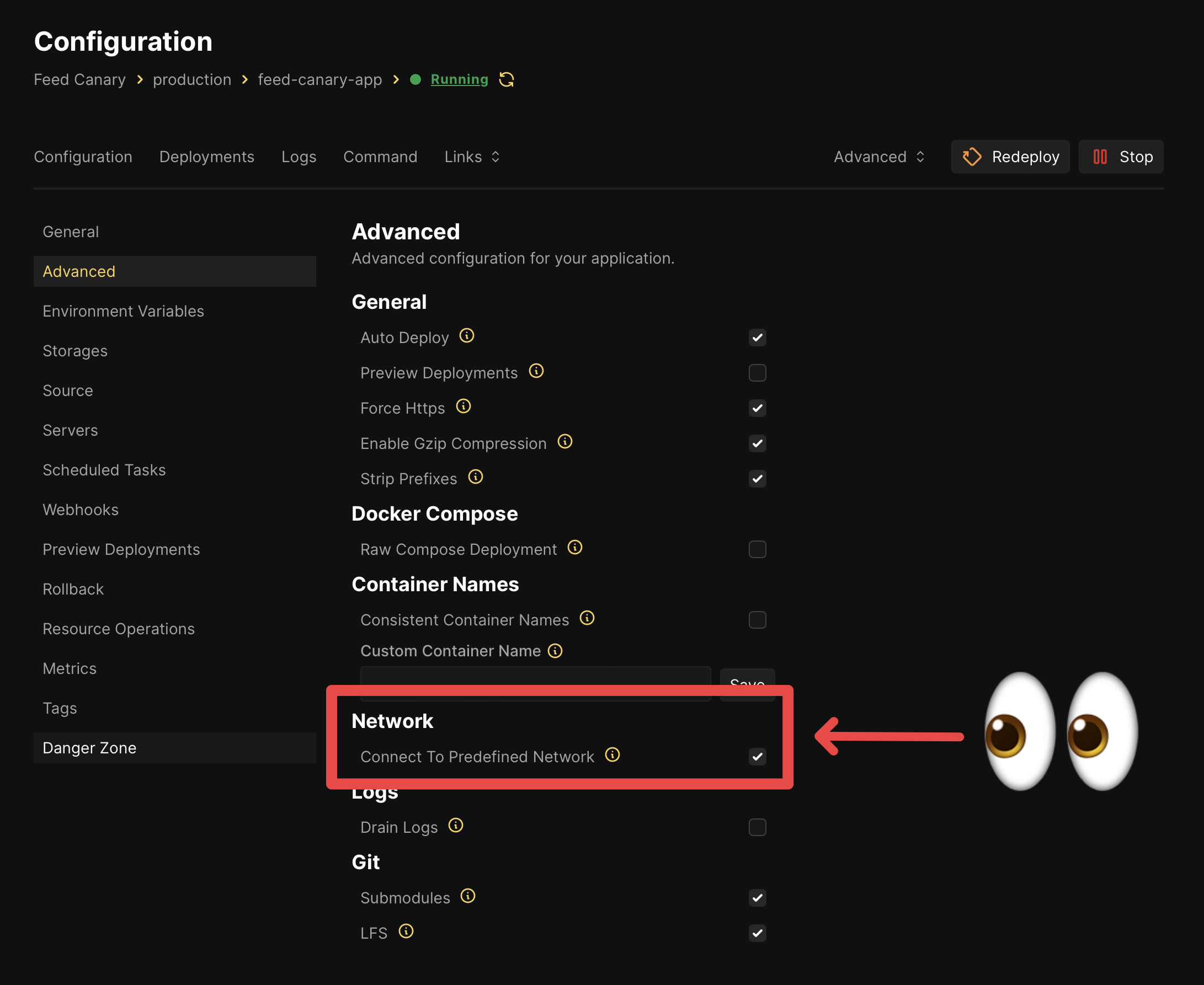
Task: Open the LFS info tooltip
Action: (x=407, y=931)
